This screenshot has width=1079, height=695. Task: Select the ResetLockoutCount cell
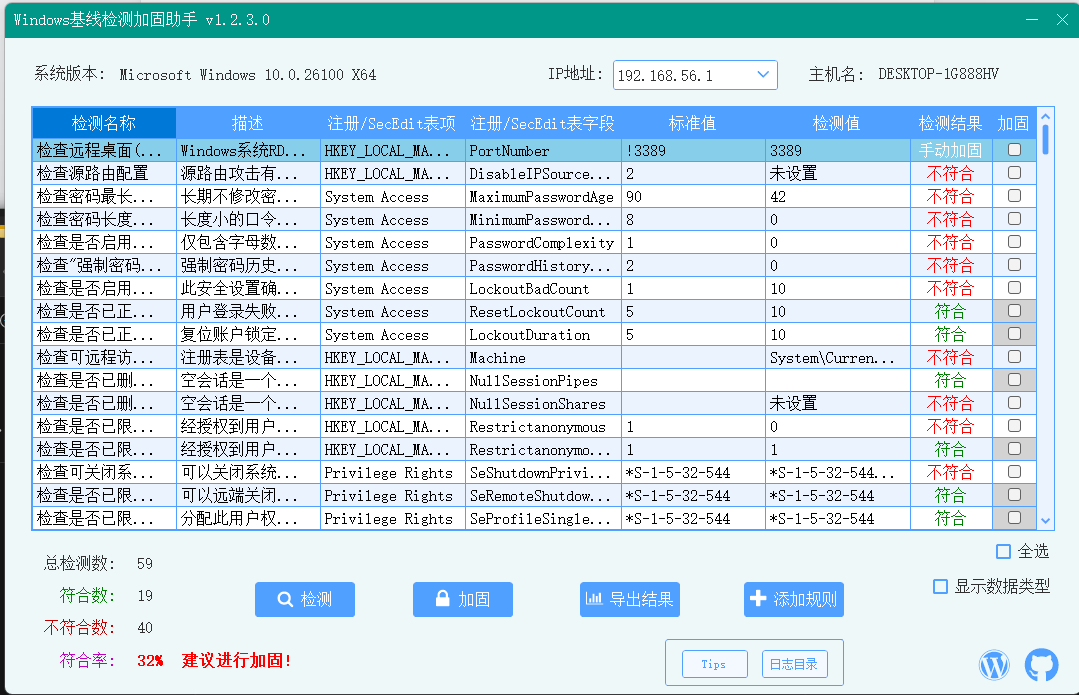coord(543,312)
